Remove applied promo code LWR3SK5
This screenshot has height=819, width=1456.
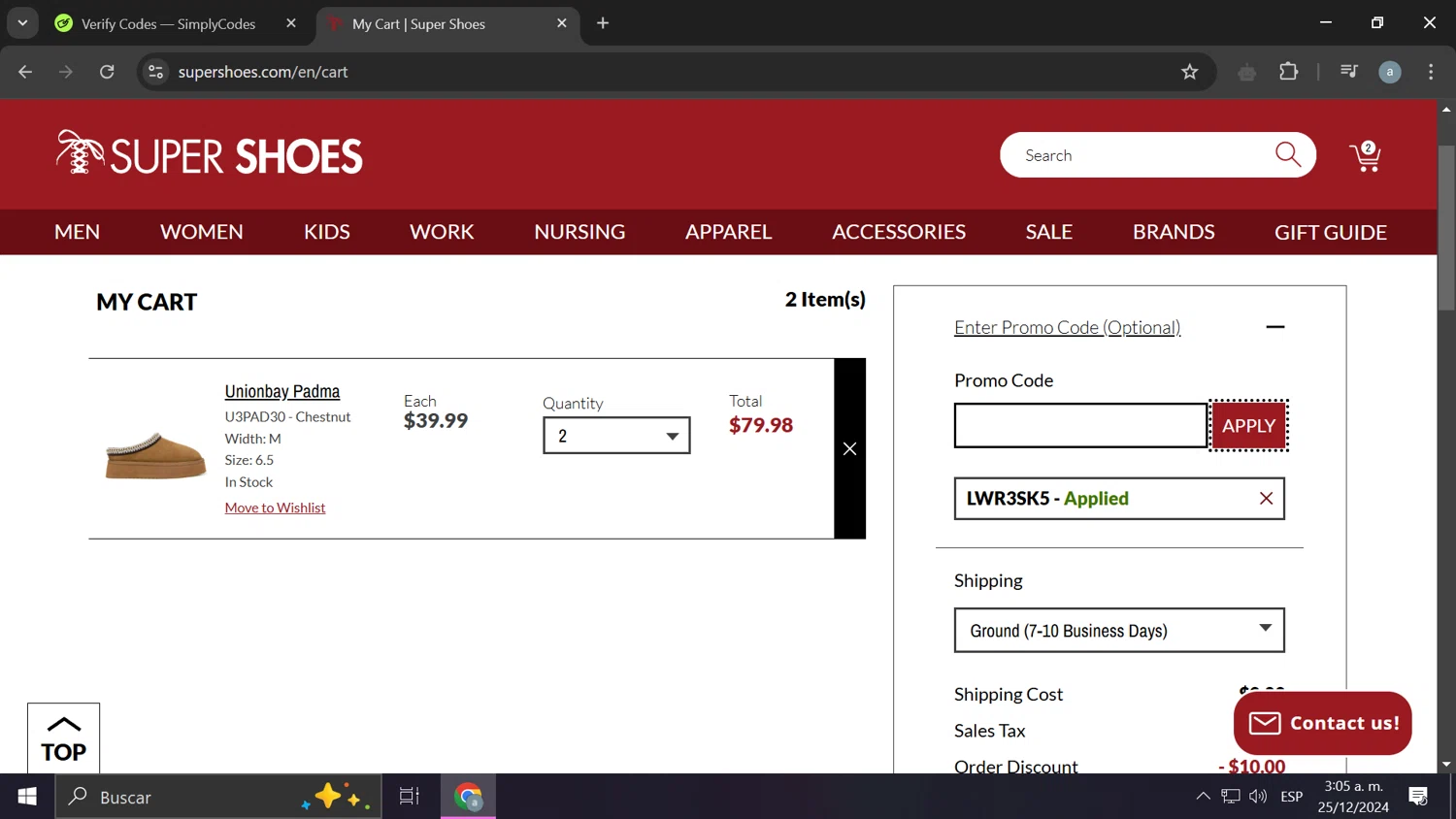pos(1266,498)
